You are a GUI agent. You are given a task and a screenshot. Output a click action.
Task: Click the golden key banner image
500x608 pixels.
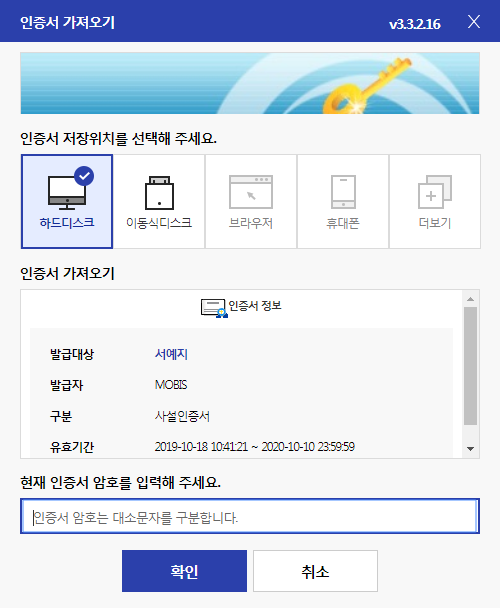pyautogui.click(x=250, y=83)
